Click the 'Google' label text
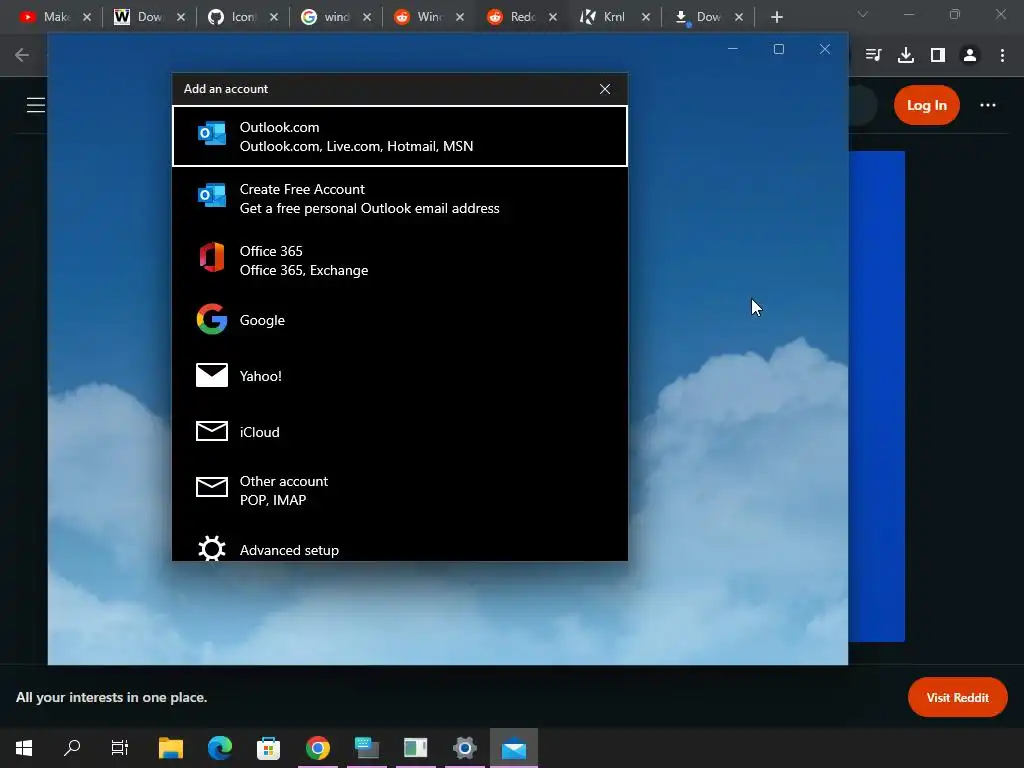This screenshot has height=768, width=1024. point(262,320)
